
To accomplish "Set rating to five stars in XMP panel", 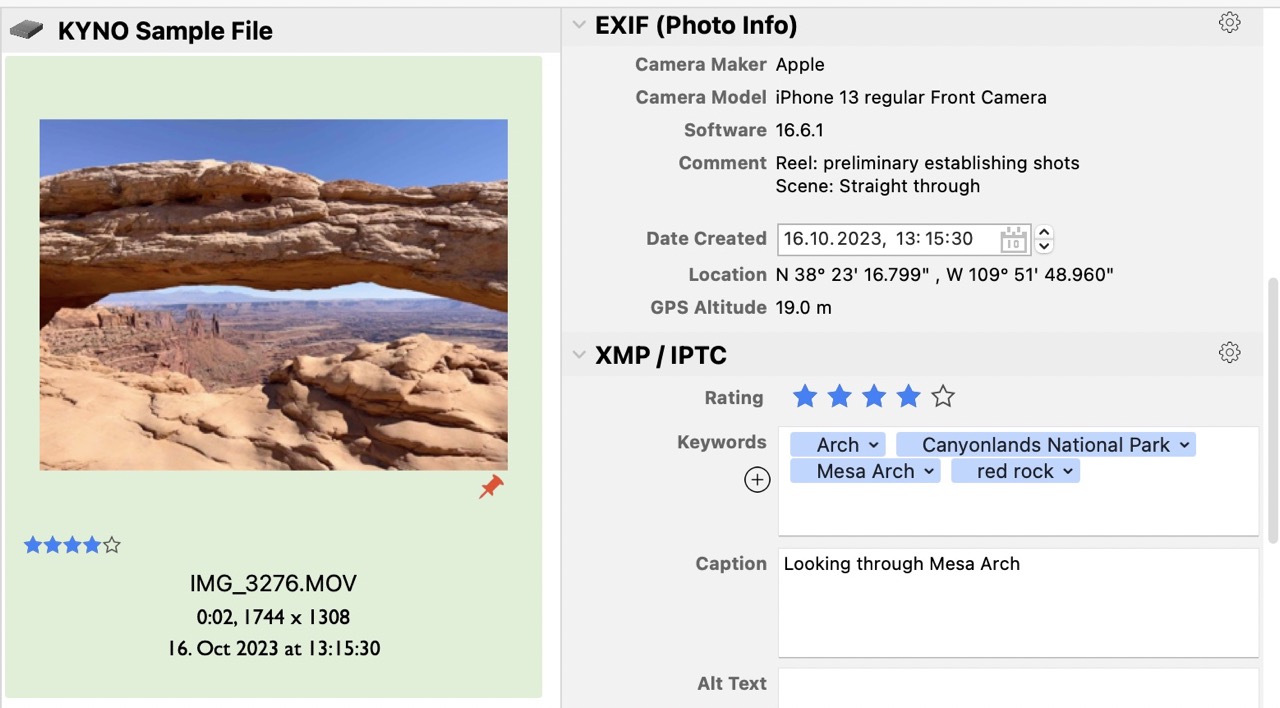I will pos(942,398).
